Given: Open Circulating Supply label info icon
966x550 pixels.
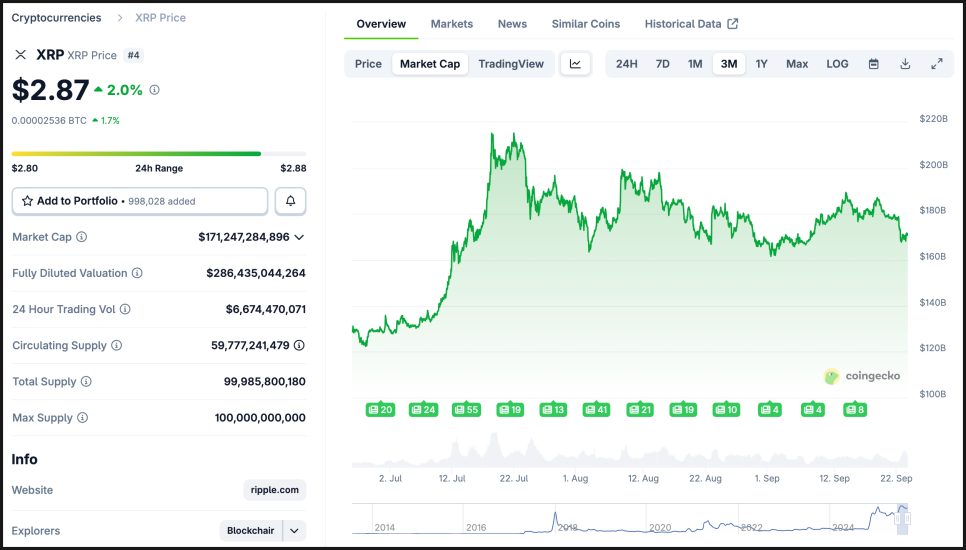Looking at the screenshot, I should click(x=116, y=346).
